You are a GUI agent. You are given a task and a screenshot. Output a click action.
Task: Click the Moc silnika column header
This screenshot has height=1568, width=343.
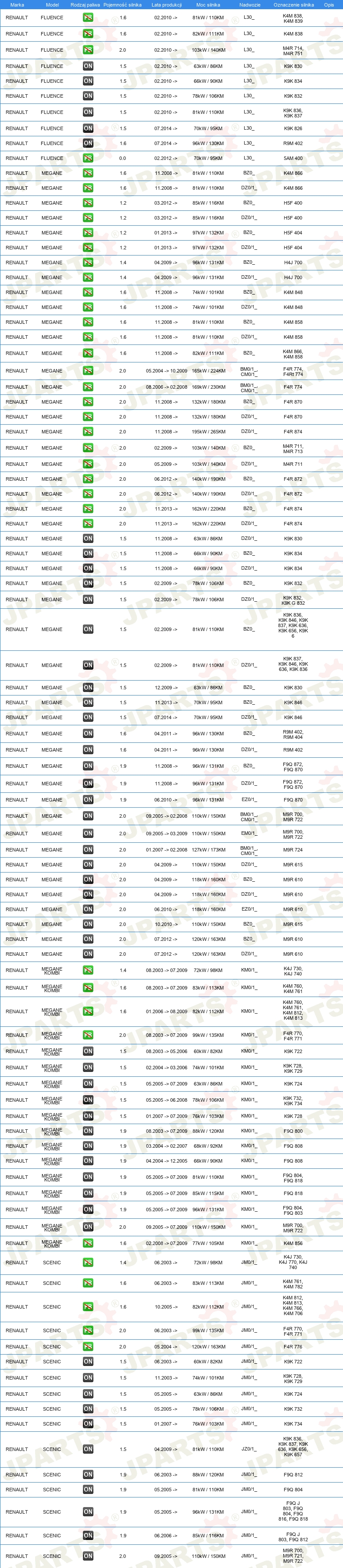(x=208, y=5)
